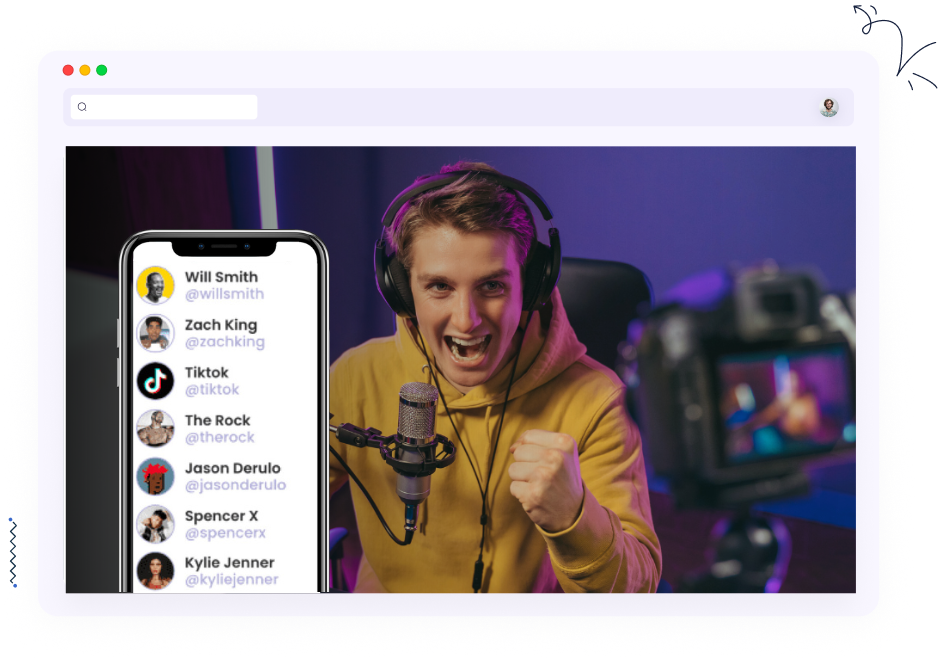Image resolution: width=940 pixels, height=659 pixels.
Task: Open the user profile avatar in the top bar
Action: 829,107
